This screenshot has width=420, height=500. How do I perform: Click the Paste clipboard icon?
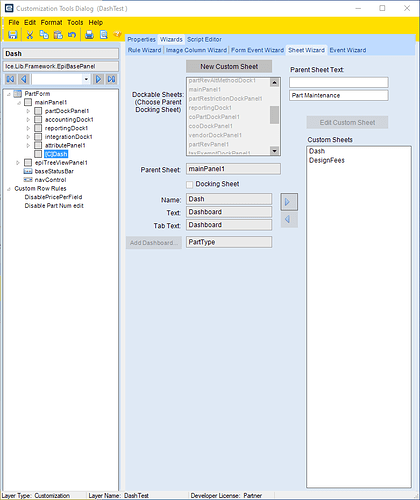pyautogui.click(x=58, y=35)
